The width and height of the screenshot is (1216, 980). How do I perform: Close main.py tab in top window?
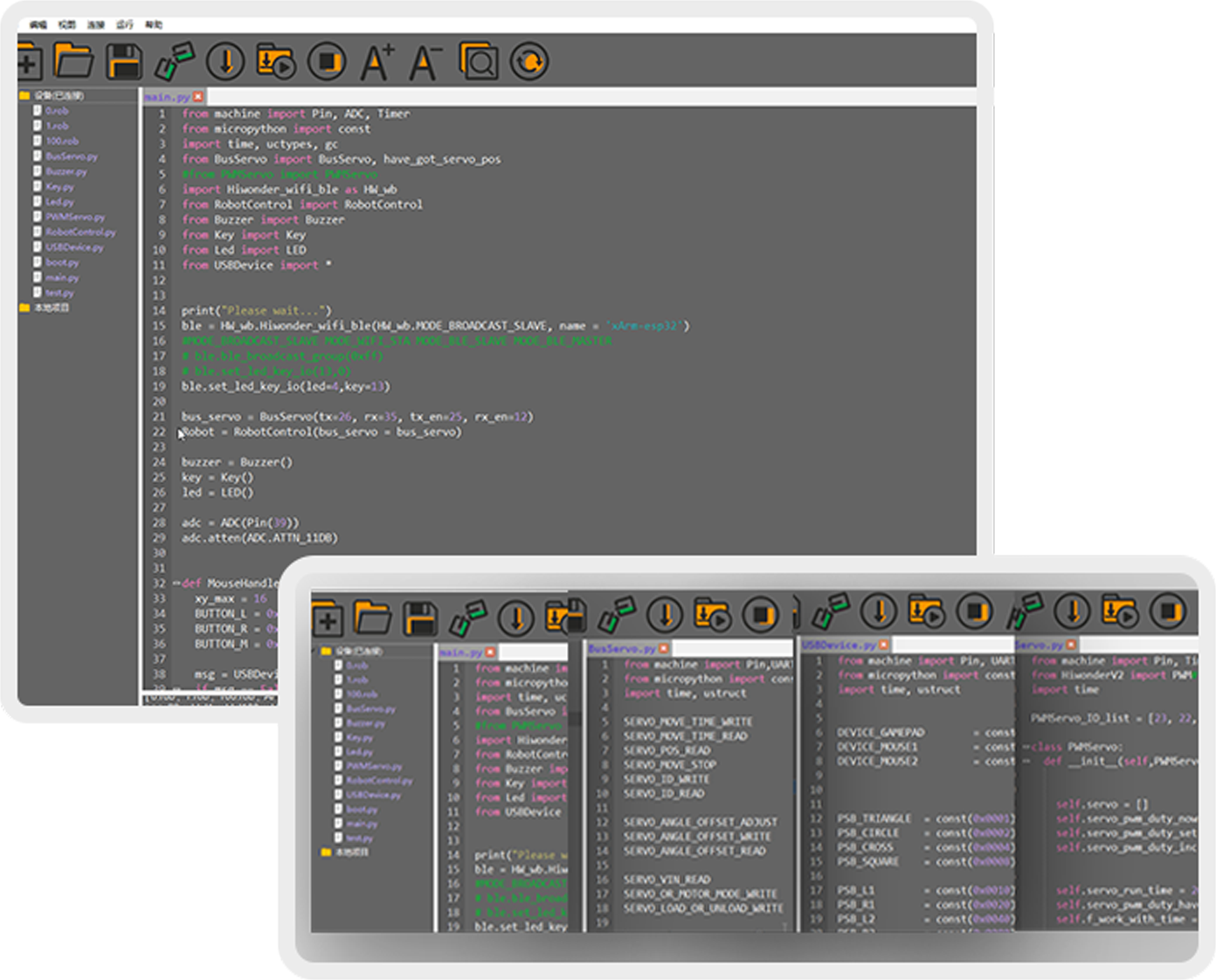tap(198, 97)
